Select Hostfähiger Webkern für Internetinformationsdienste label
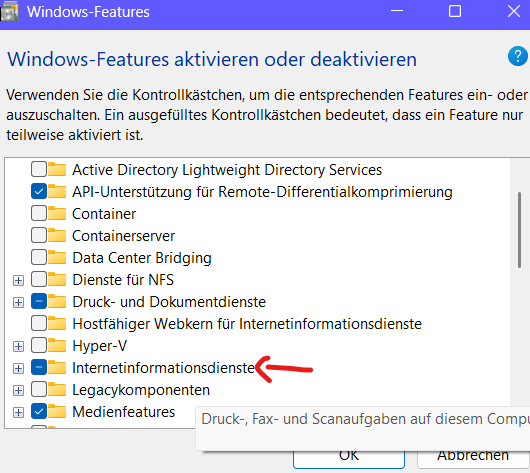The height and width of the screenshot is (473, 530). pyautogui.click(x=247, y=324)
